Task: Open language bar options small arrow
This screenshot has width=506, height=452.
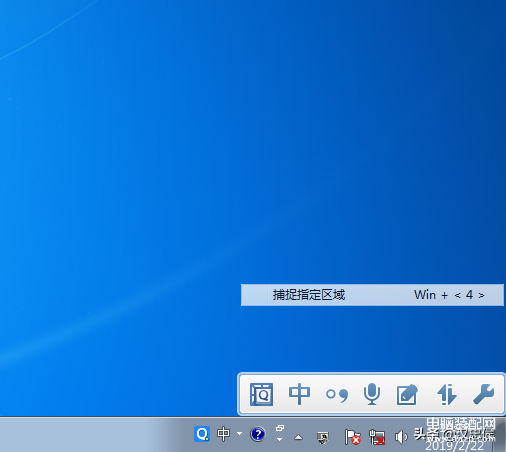Action: [280, 440]
